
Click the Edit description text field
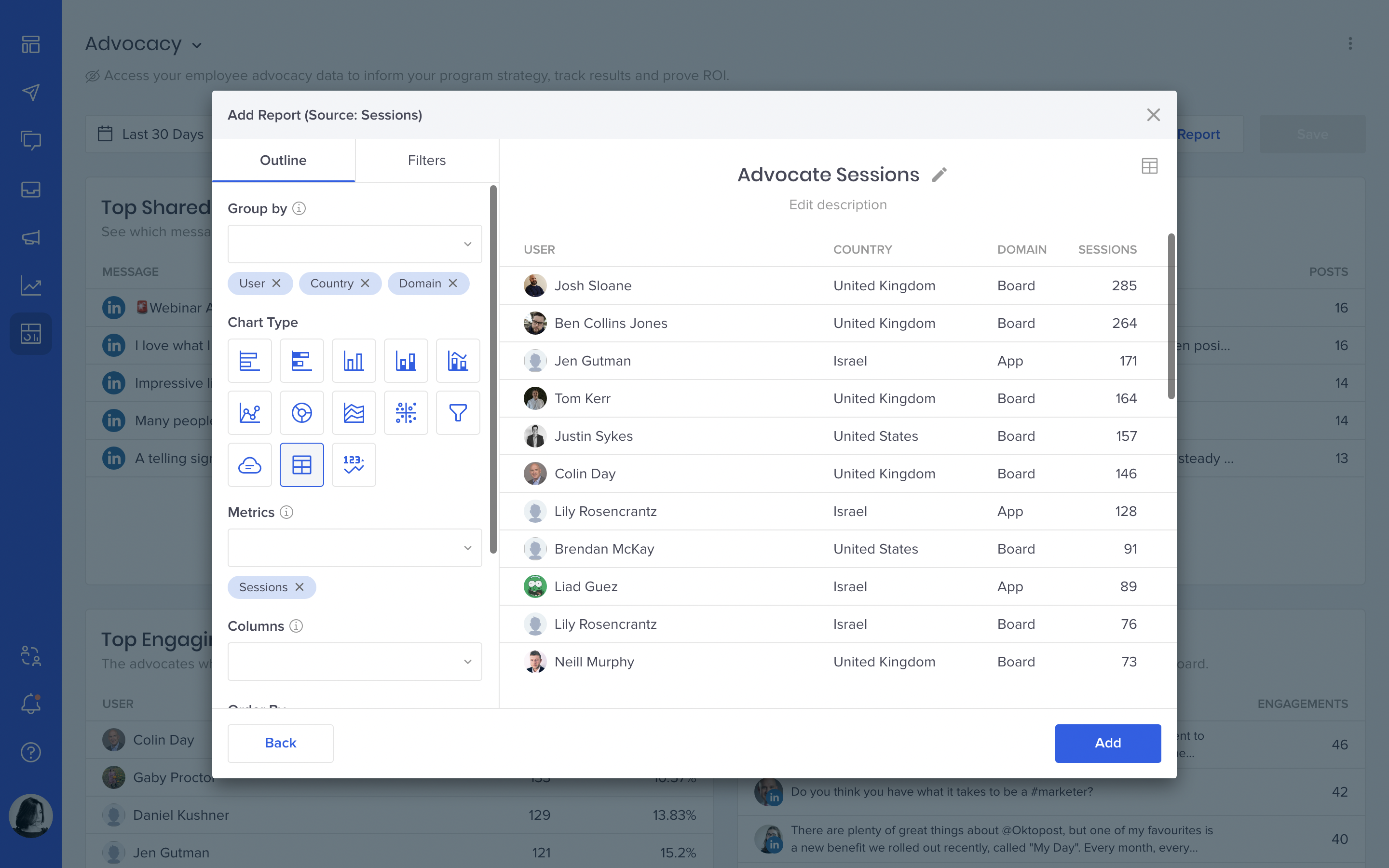pyautogui.click(x=837, y=205)
